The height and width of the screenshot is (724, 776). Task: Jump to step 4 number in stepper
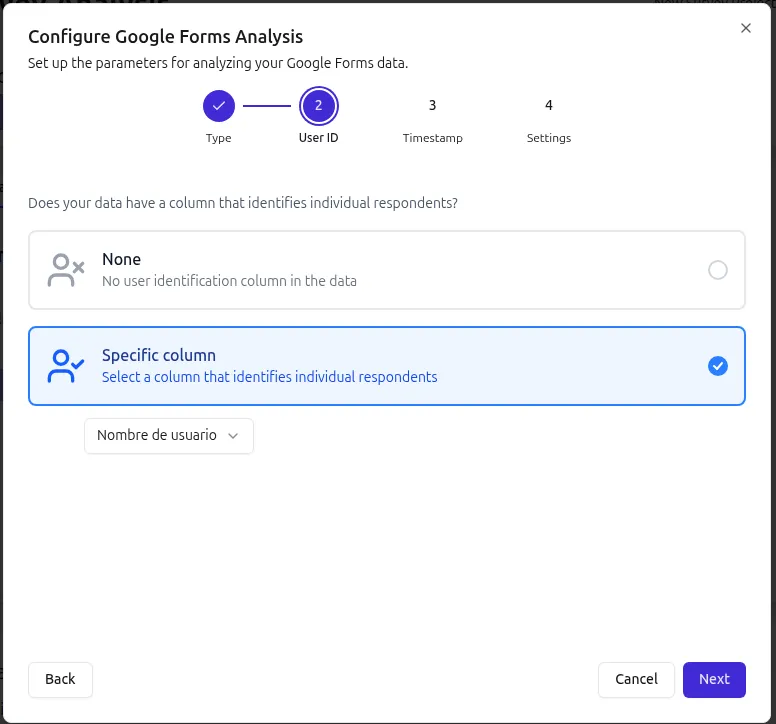pyautogui.click(x=549, y=105)
